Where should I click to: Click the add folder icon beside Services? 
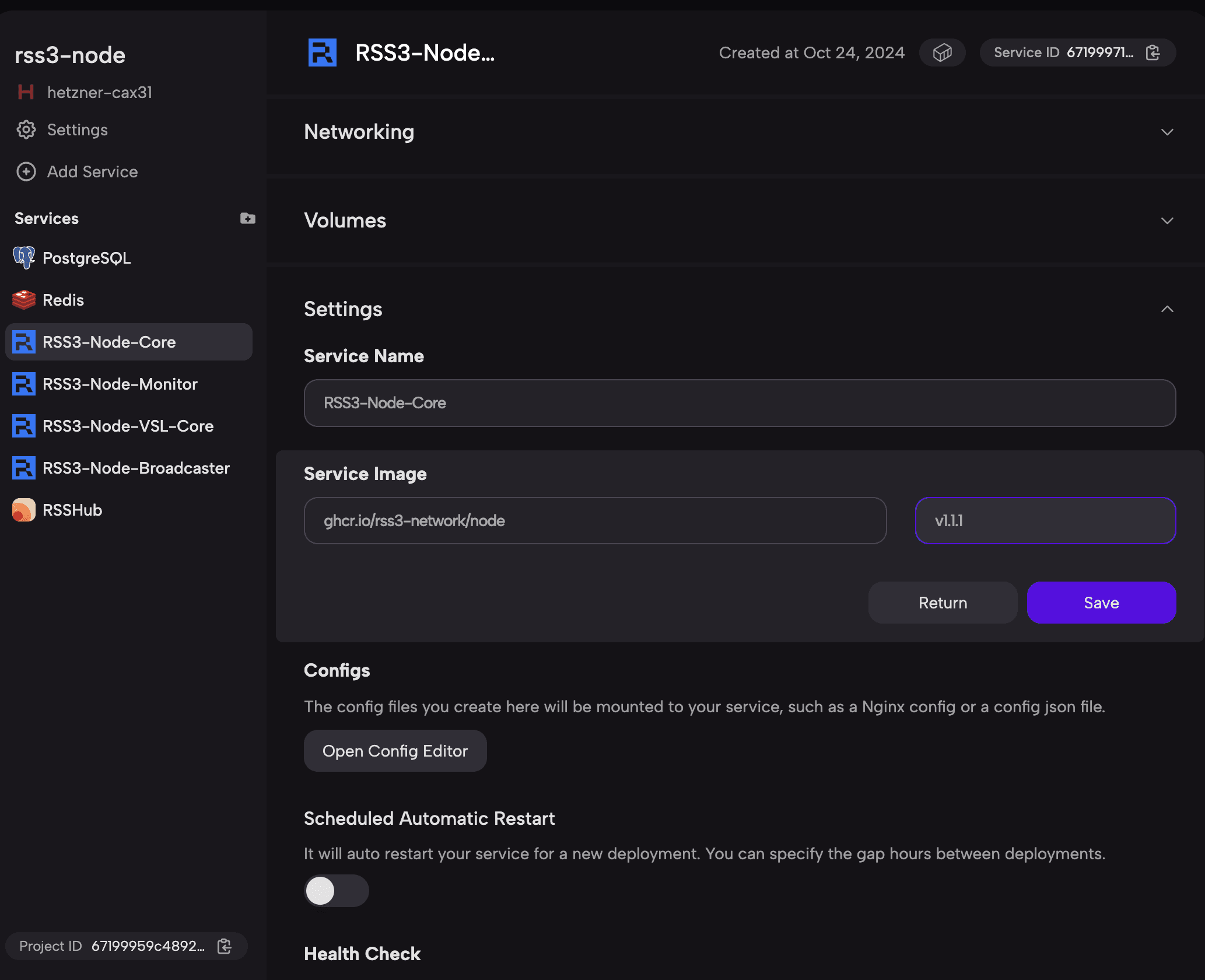(248, 218)
